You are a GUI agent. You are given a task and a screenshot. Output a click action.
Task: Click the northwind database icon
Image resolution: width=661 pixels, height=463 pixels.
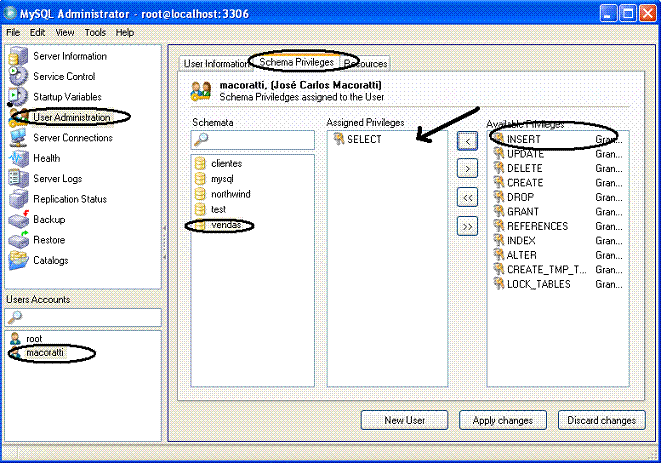[x=200, y=194]
